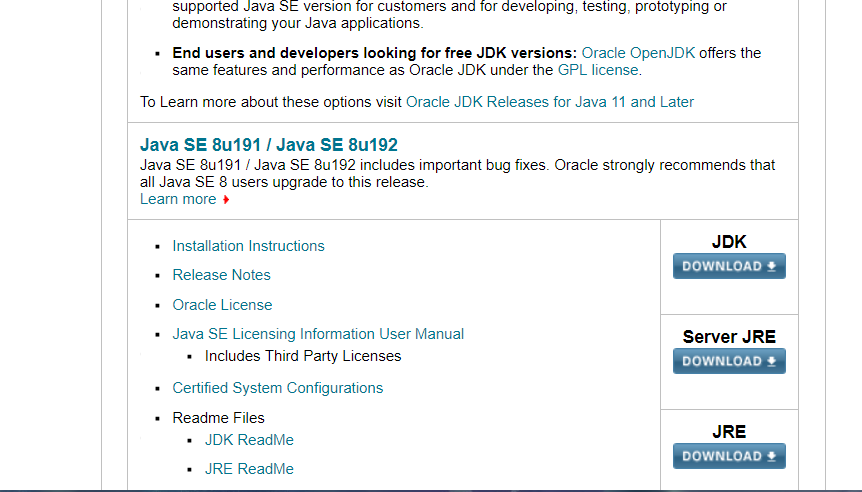Open Certified System Configurations
Image resolution: width=862 pixels, height=492 pixels.
pos(278,388)
